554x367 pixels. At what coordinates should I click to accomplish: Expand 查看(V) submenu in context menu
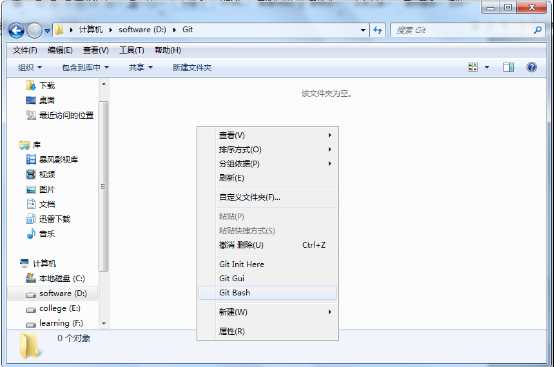pyautogui.click(x=267, y=135)
